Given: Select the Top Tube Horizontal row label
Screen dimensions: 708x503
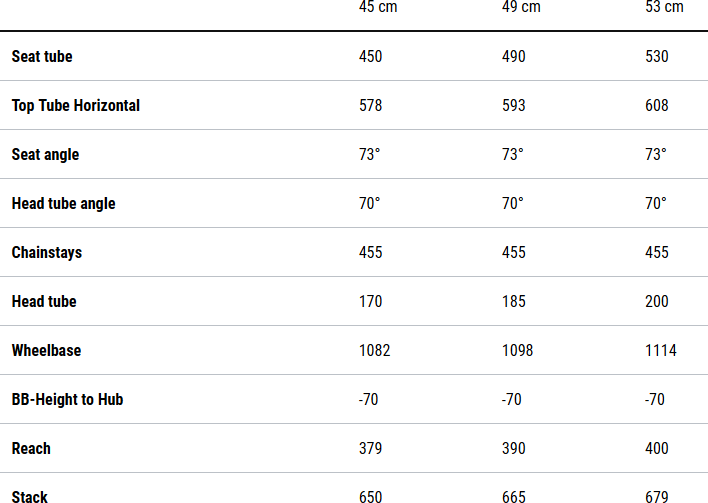Looking at the screenshot, I should point(76,106).
